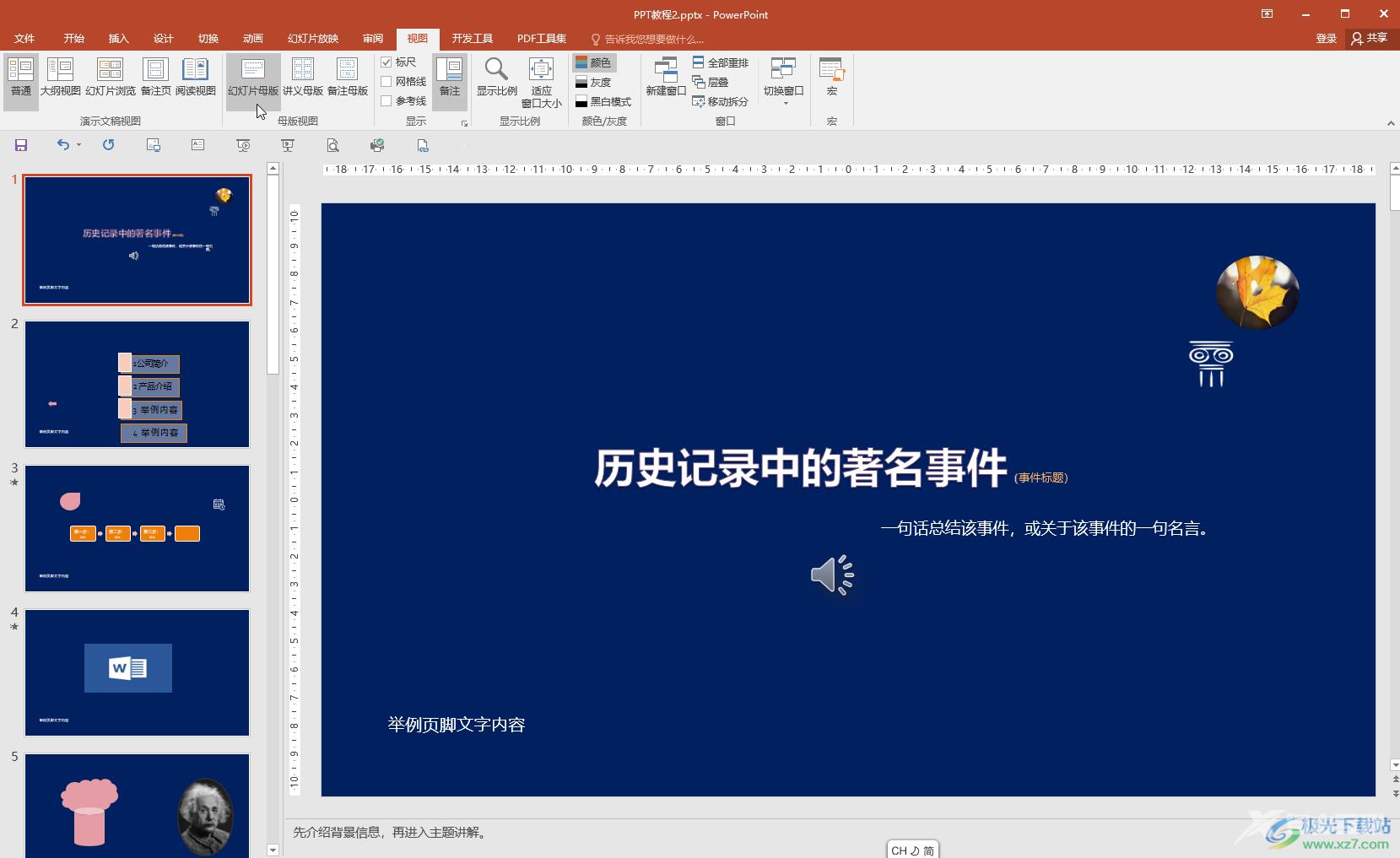
Task: Click the Share (共享) button
Action: (x=1370, y=39)
